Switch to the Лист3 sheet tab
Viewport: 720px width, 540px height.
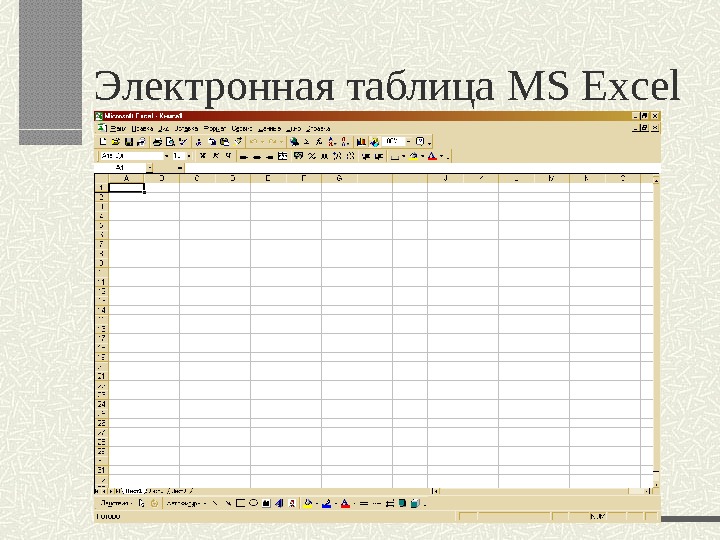click(x=178, y=491)
